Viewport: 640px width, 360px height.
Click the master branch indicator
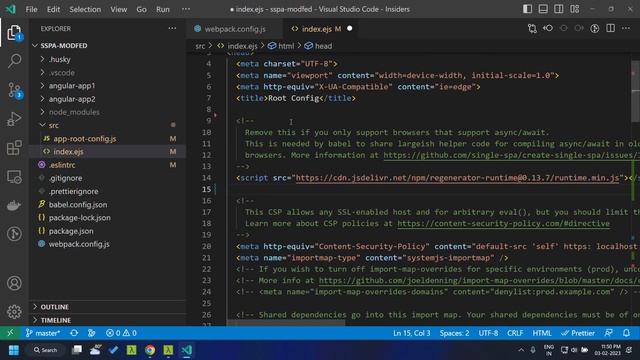point(42,333)
